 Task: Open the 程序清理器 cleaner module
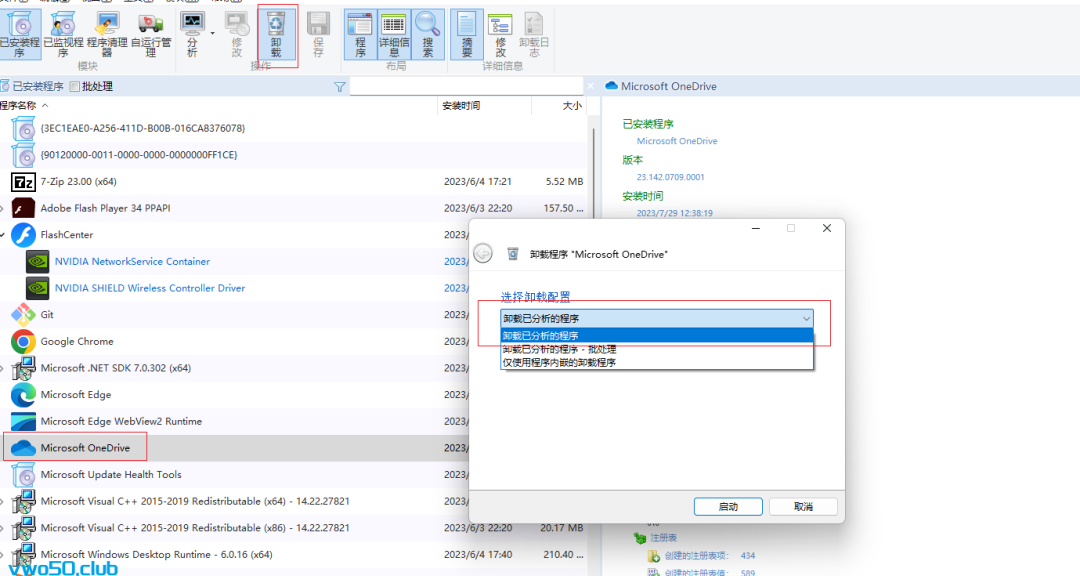107,34
